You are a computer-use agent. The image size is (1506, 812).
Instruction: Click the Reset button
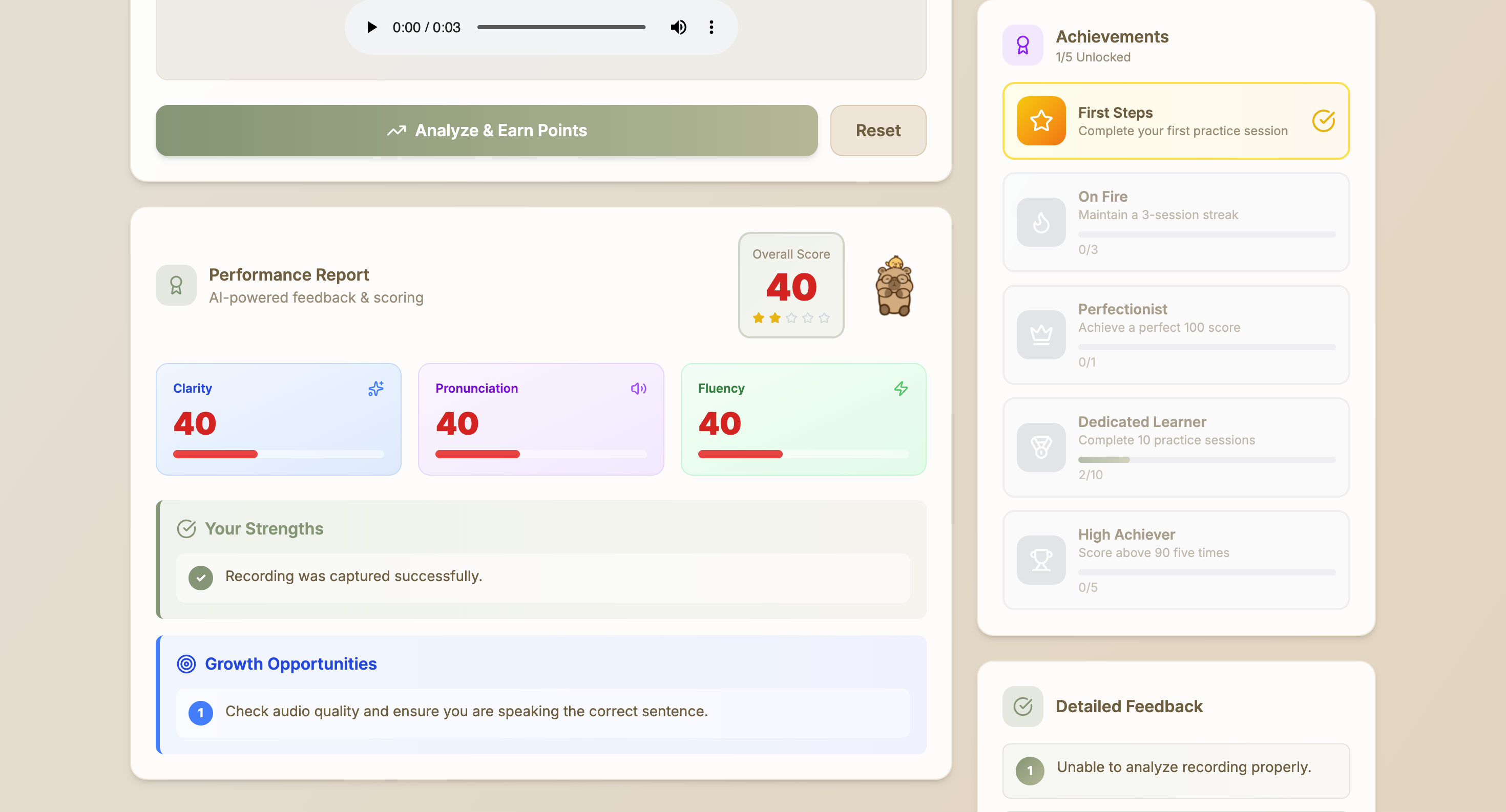point(877,130)
